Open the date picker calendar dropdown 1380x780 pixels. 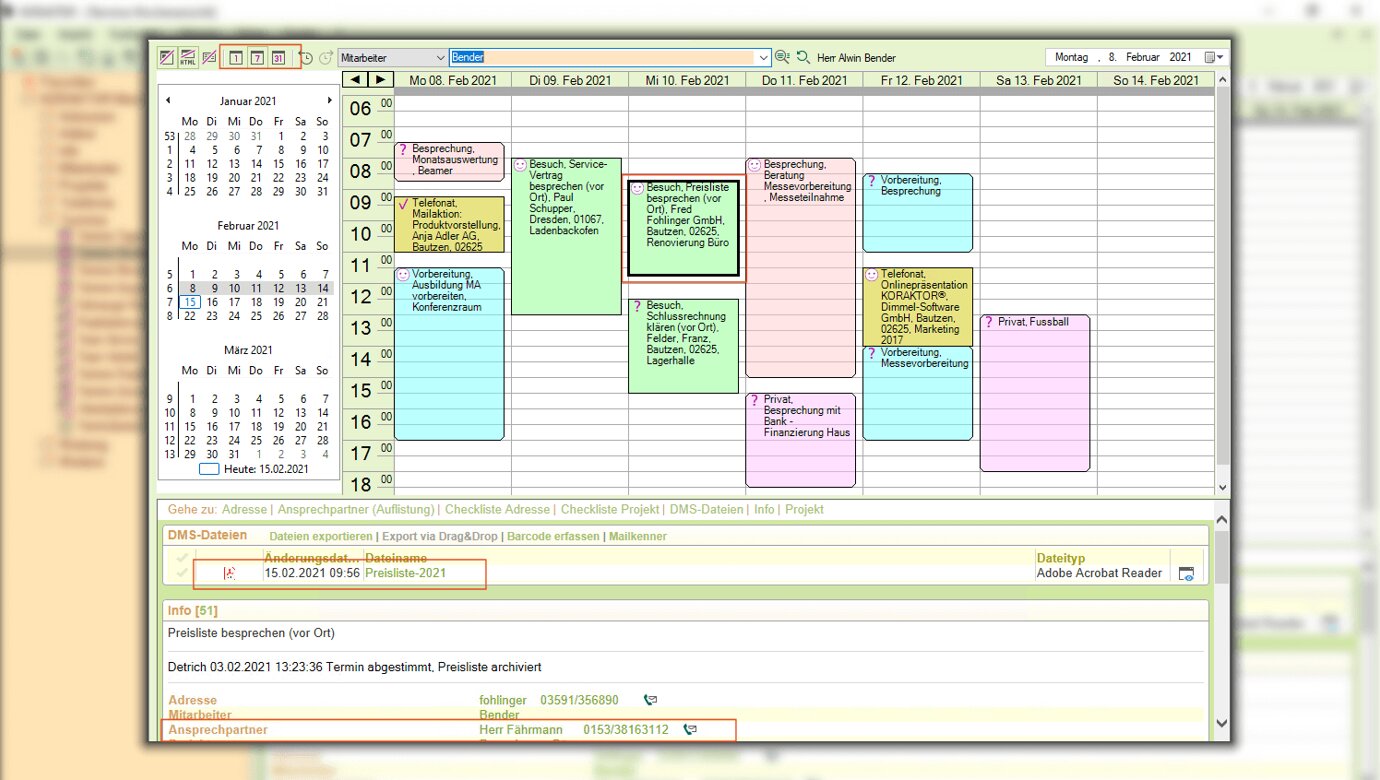(x=1214, y=58)
